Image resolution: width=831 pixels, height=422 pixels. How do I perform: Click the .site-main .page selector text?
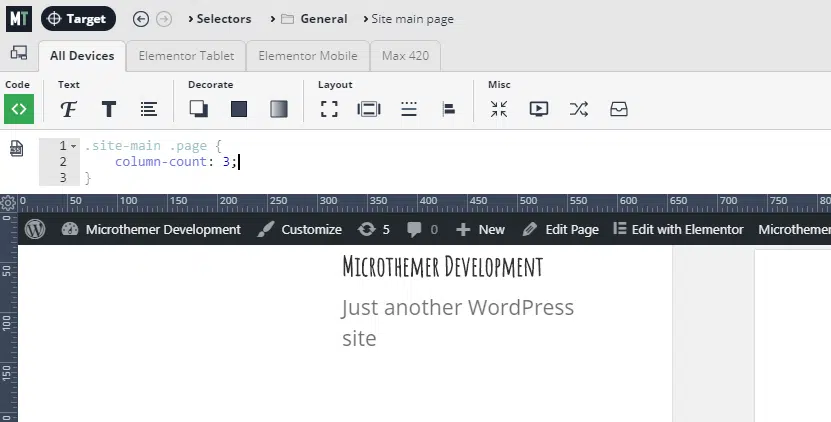pyautogui.click(x=146, y=146)
